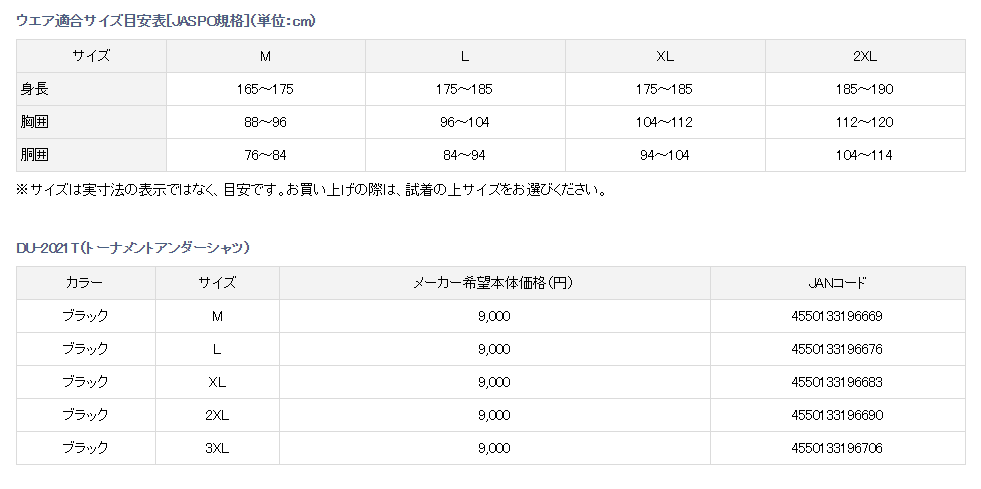Click the JANコード column header
The image size is (981, 489).
(837, 283)
